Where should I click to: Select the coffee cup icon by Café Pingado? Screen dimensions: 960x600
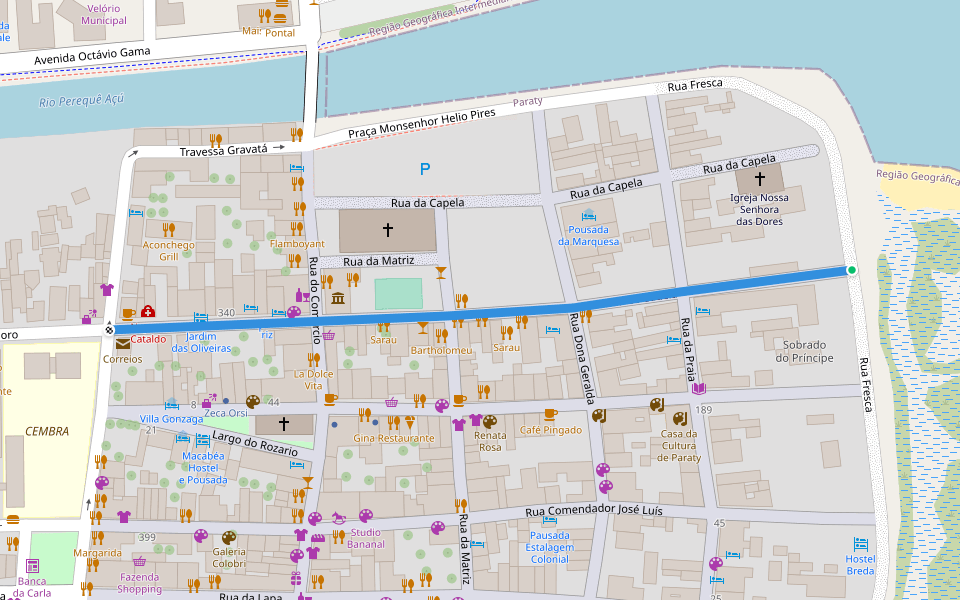pyautogui.click(x=551, y=415)
